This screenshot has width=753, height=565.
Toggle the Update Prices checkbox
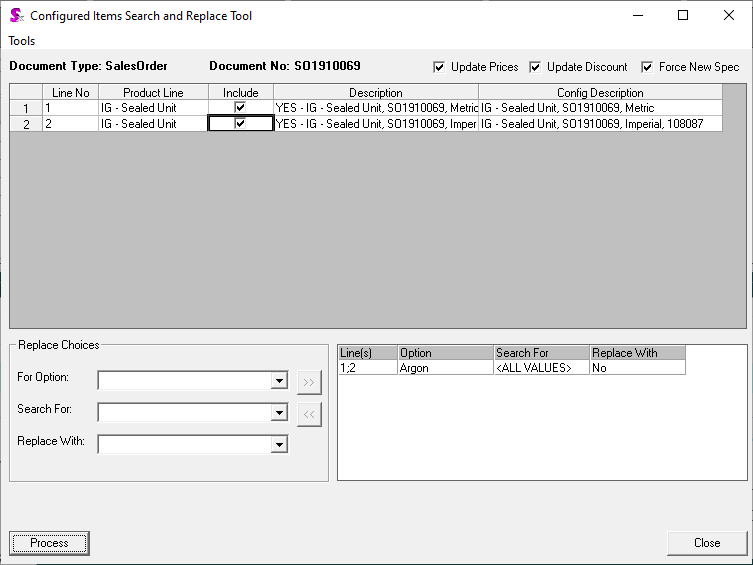point(439,67)
